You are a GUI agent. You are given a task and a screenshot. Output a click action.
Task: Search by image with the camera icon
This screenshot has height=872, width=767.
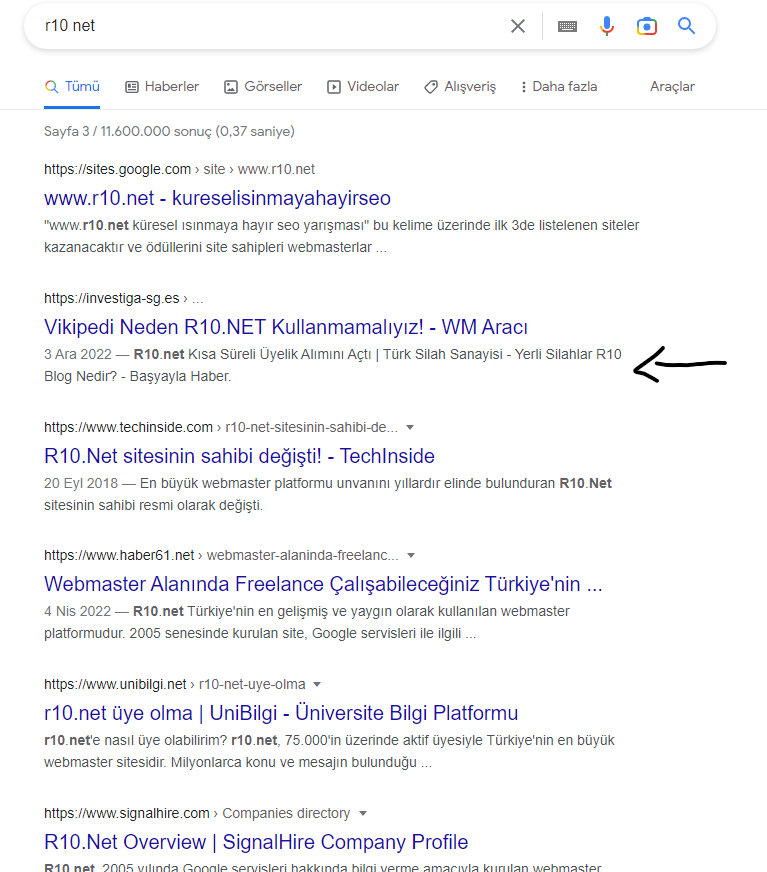tap(647, 26)
